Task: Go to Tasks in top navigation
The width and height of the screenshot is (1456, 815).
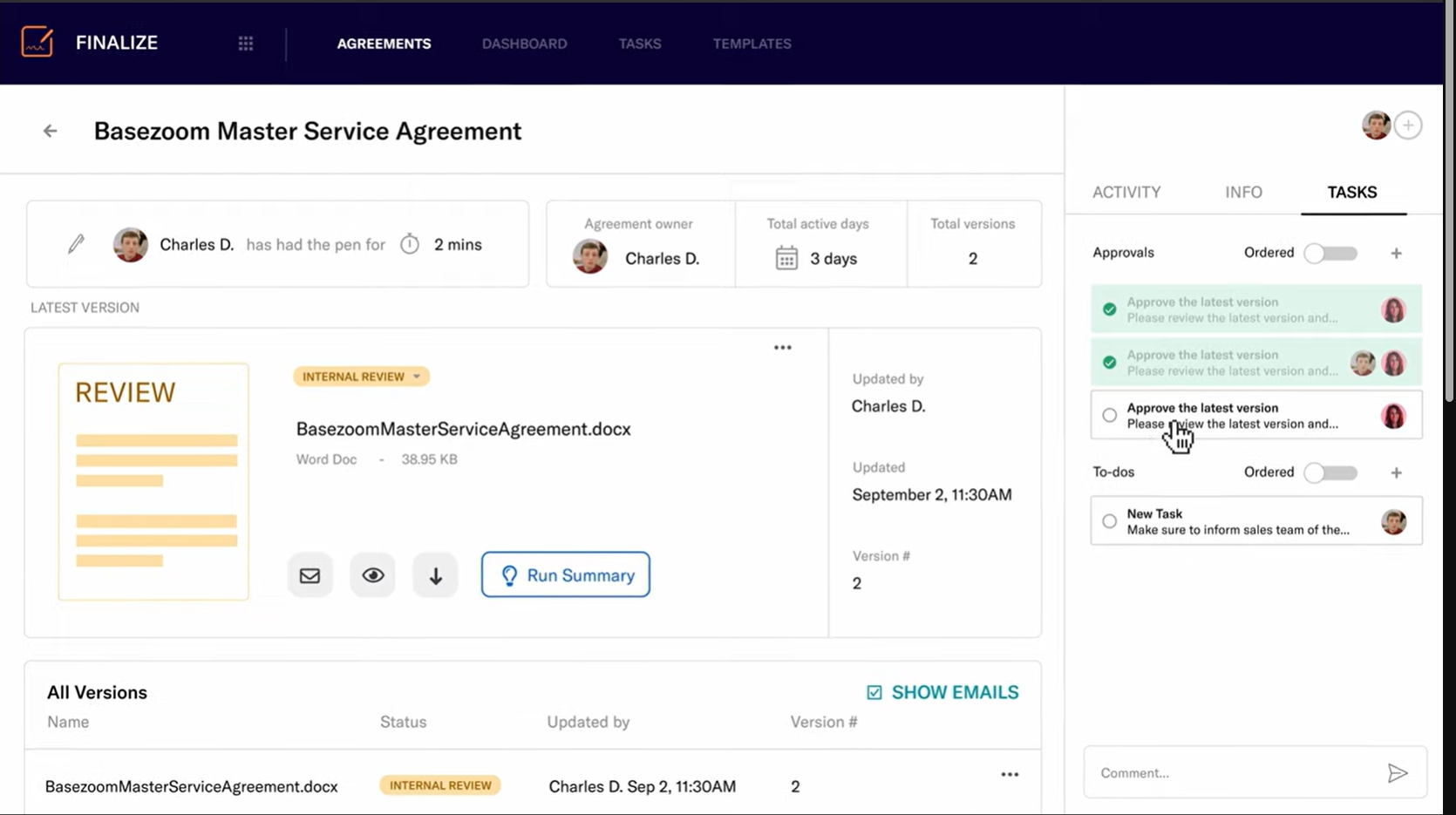Action: pos(640,44)
